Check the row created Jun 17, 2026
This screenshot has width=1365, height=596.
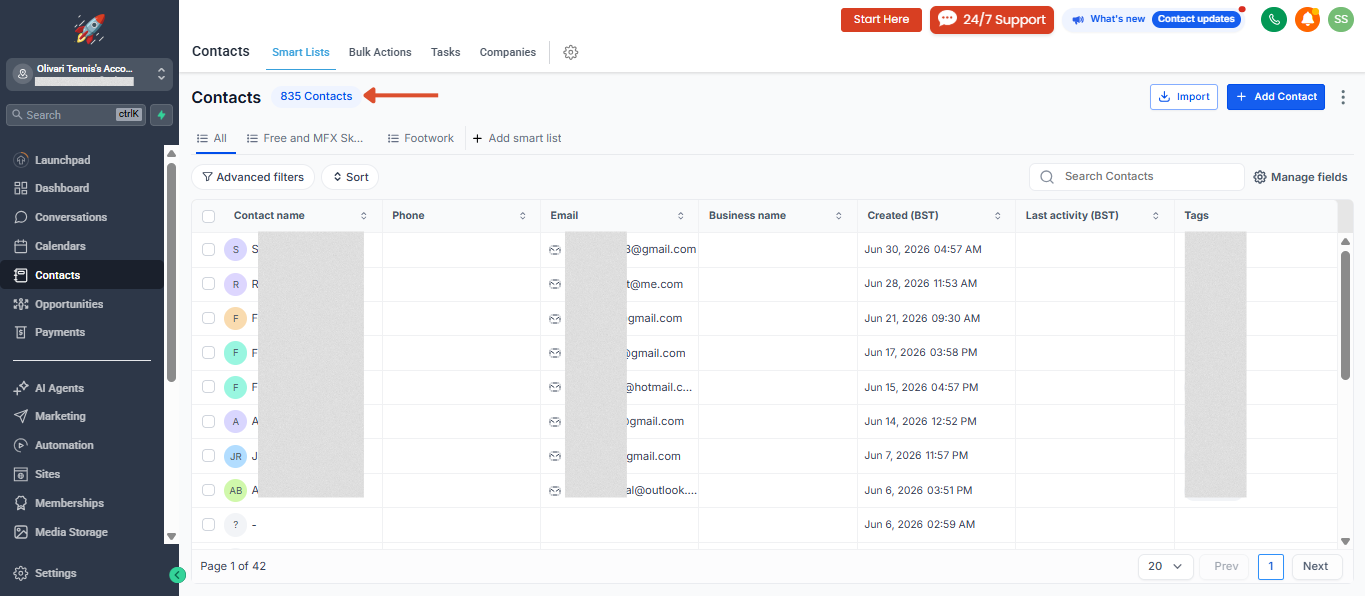pyautogui.click(x=208, y=352)
